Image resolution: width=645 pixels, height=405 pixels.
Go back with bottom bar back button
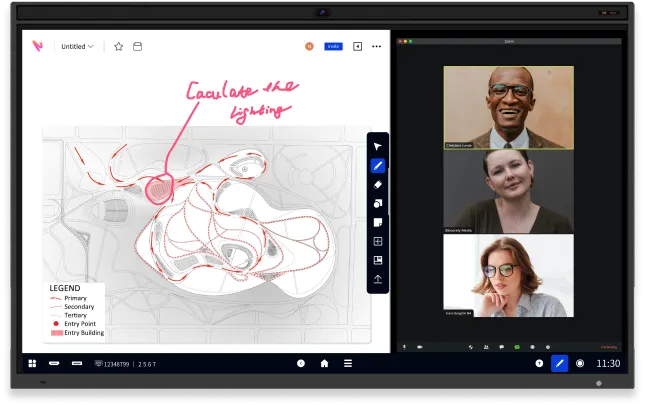(301, 363)
